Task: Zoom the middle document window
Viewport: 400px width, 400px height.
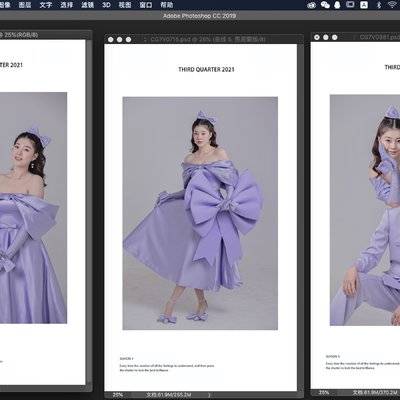Action: (x=129, y=39)
